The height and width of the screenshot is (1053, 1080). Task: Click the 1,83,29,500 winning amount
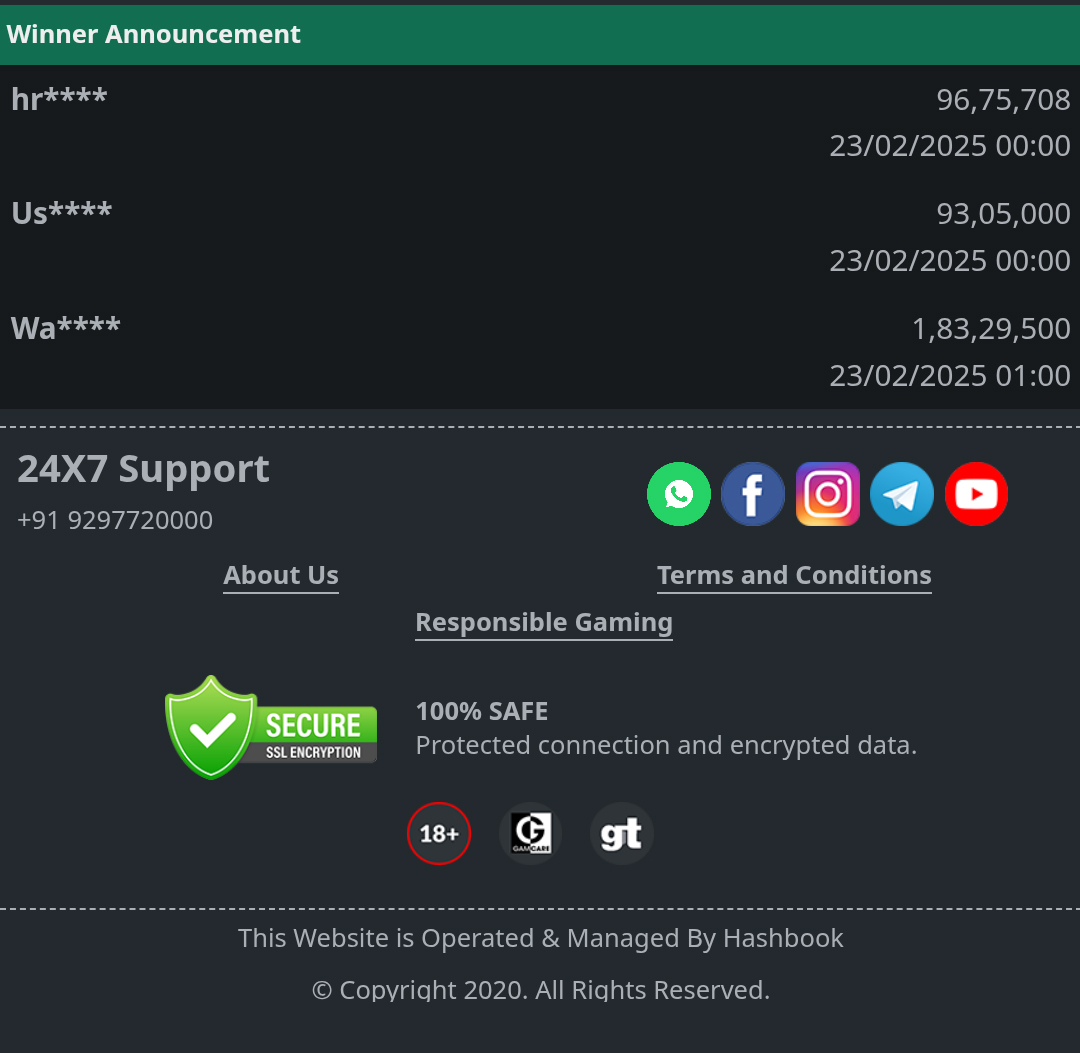coord(991,329)
